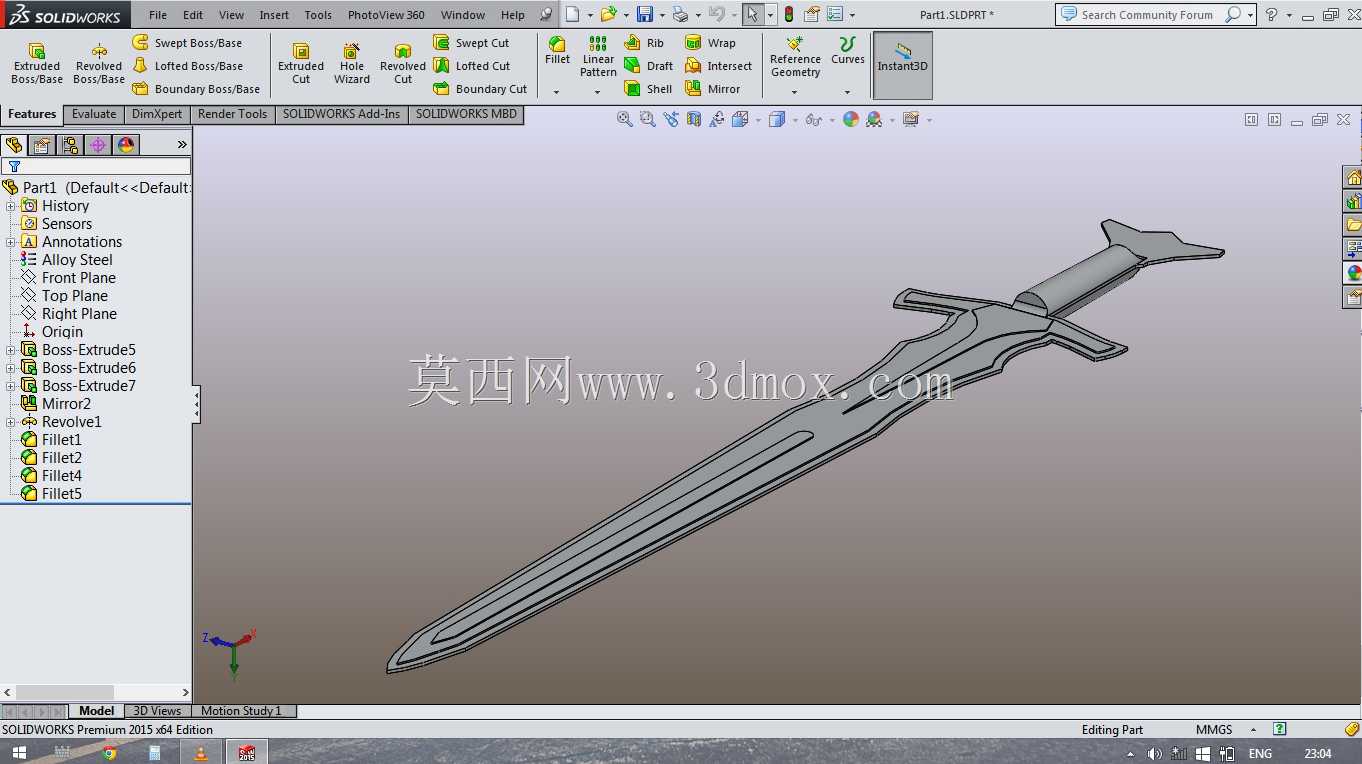Open the Curves dropdown
Viewport: 1362px width, 764px height.
(847, 92)
